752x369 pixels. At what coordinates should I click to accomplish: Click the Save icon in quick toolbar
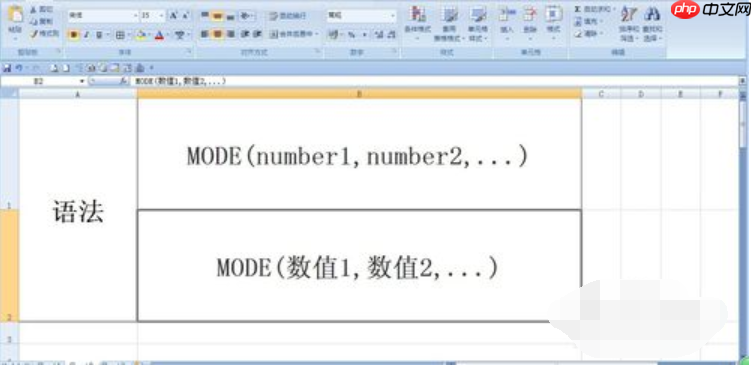tap(7, 68)
